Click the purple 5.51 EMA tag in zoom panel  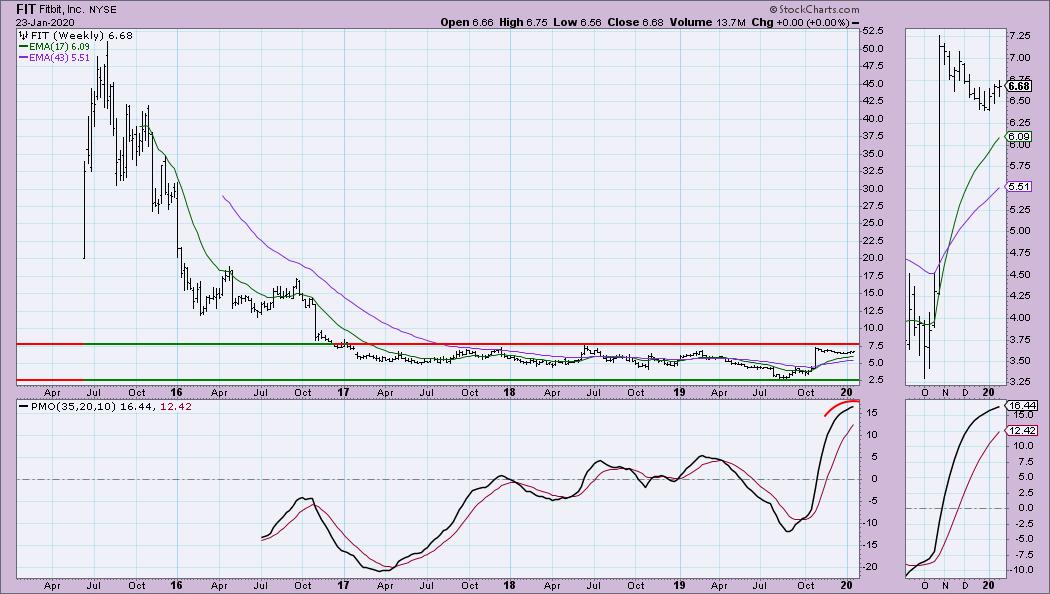(1019, 187)
